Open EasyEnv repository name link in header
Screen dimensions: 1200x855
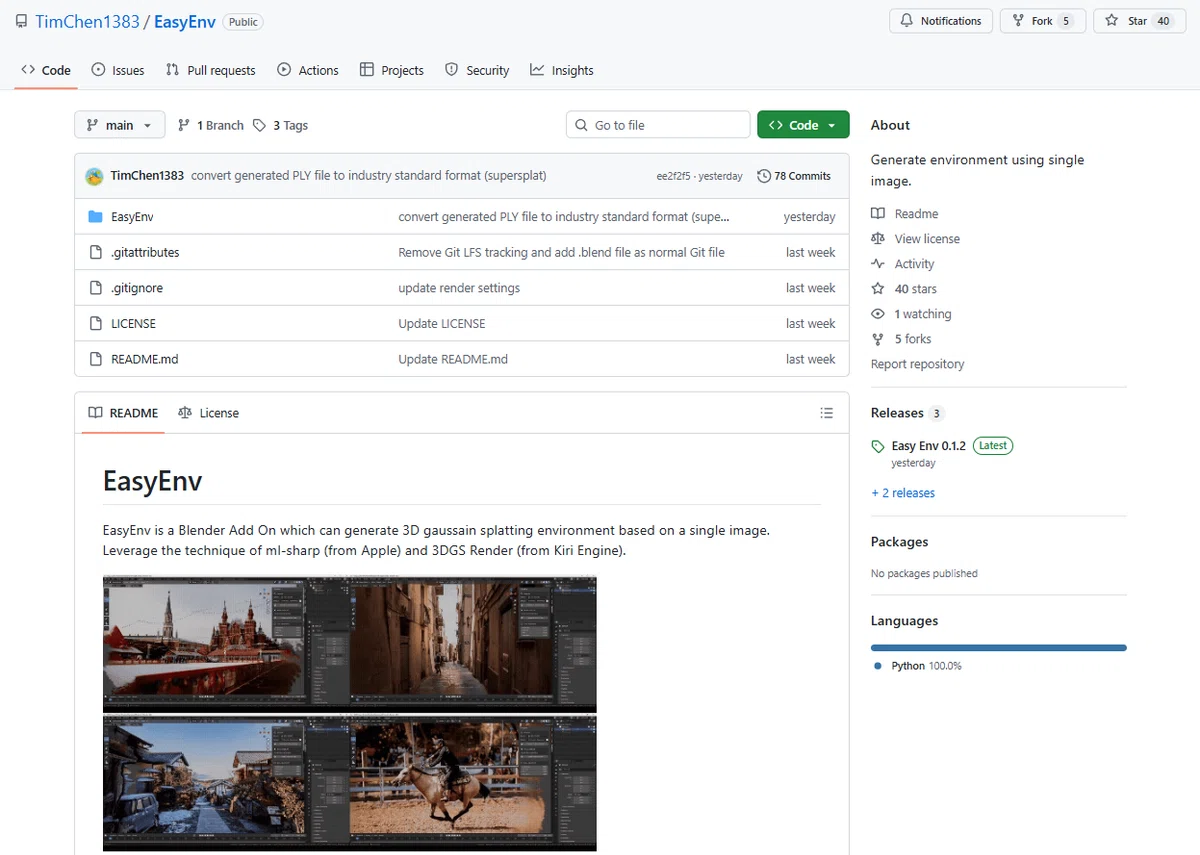pos(185,21)
